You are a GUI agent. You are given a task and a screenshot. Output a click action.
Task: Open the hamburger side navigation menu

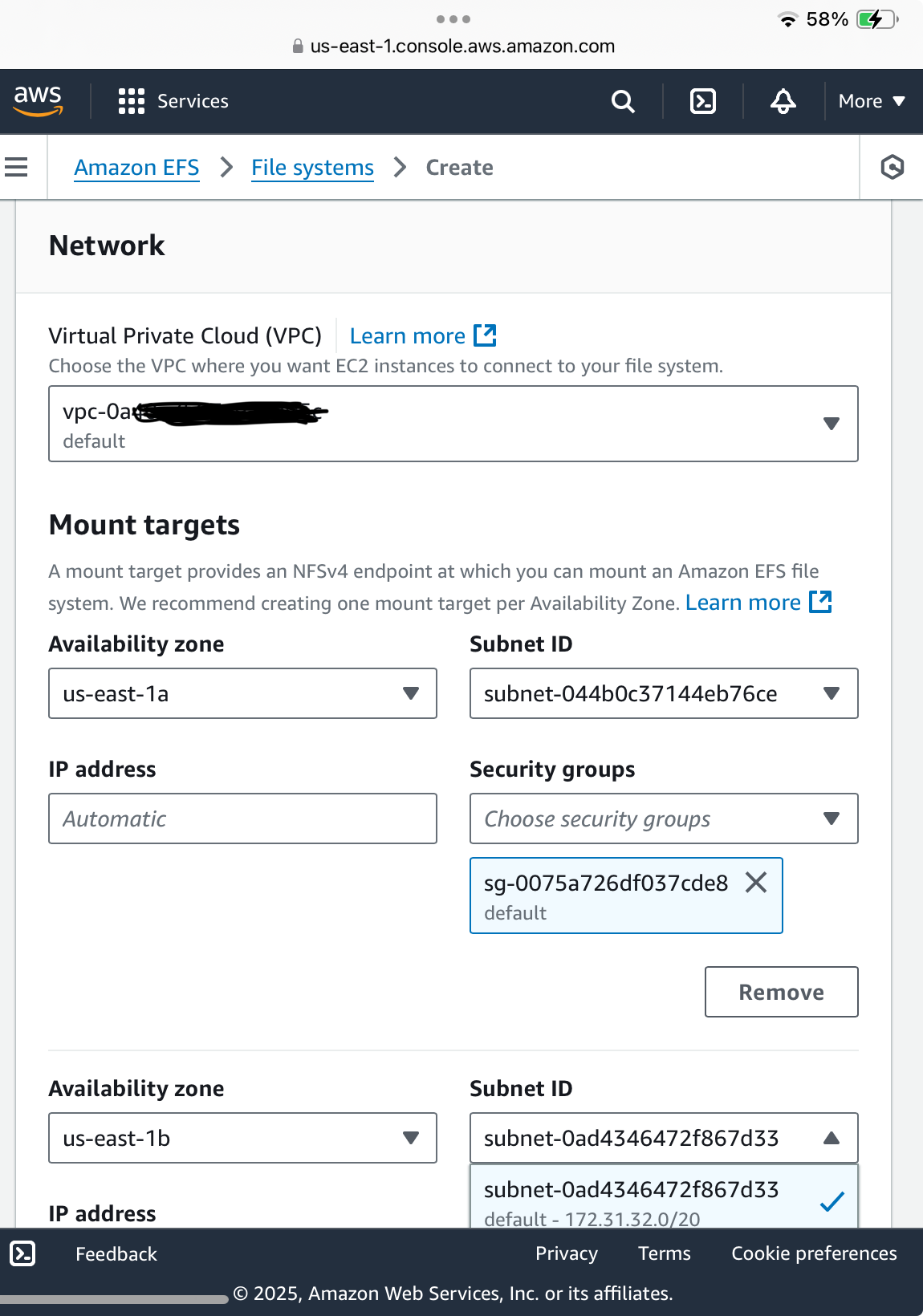[16, 167]
